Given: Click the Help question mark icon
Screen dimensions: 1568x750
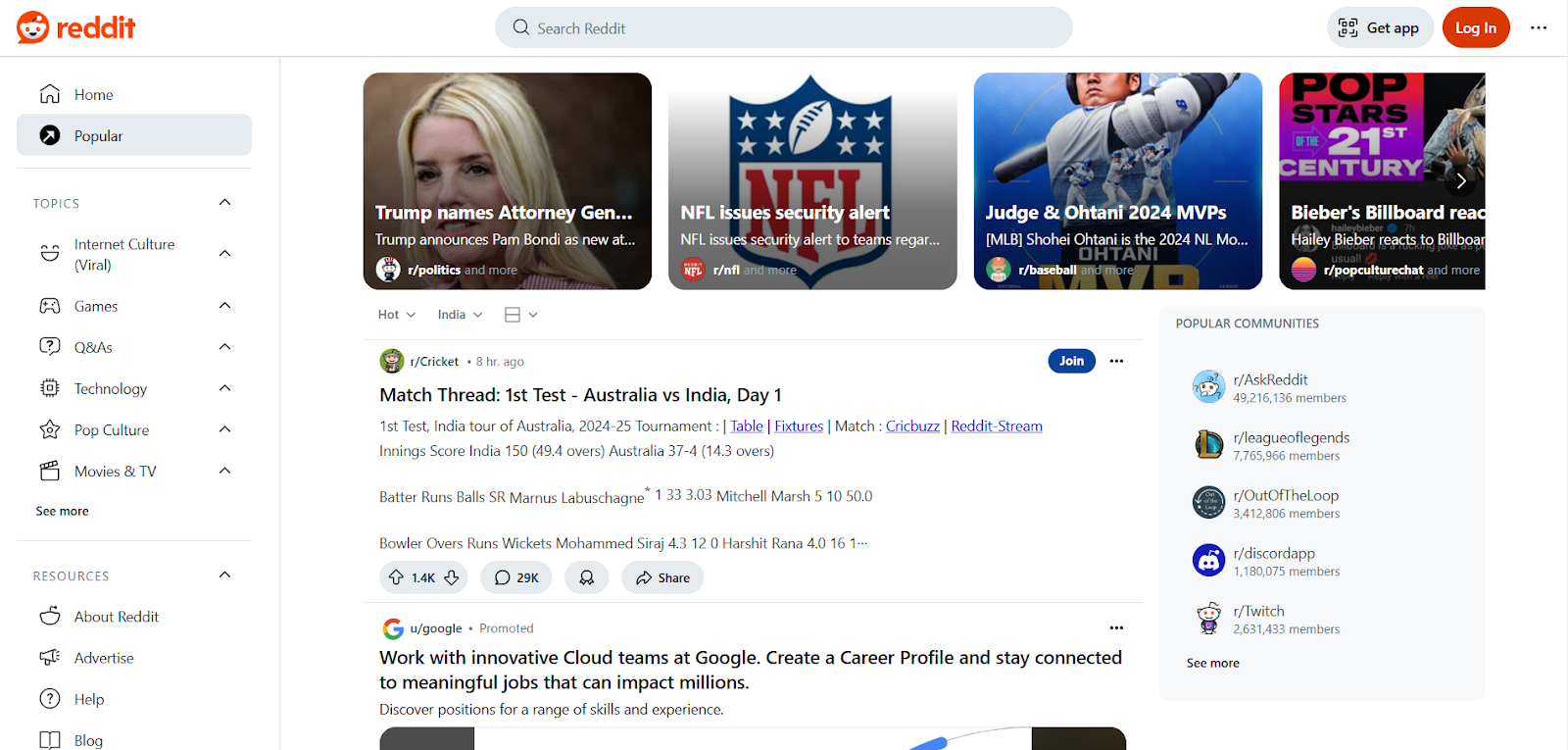Looking at the screenshot, I should (x=50, y=698).
